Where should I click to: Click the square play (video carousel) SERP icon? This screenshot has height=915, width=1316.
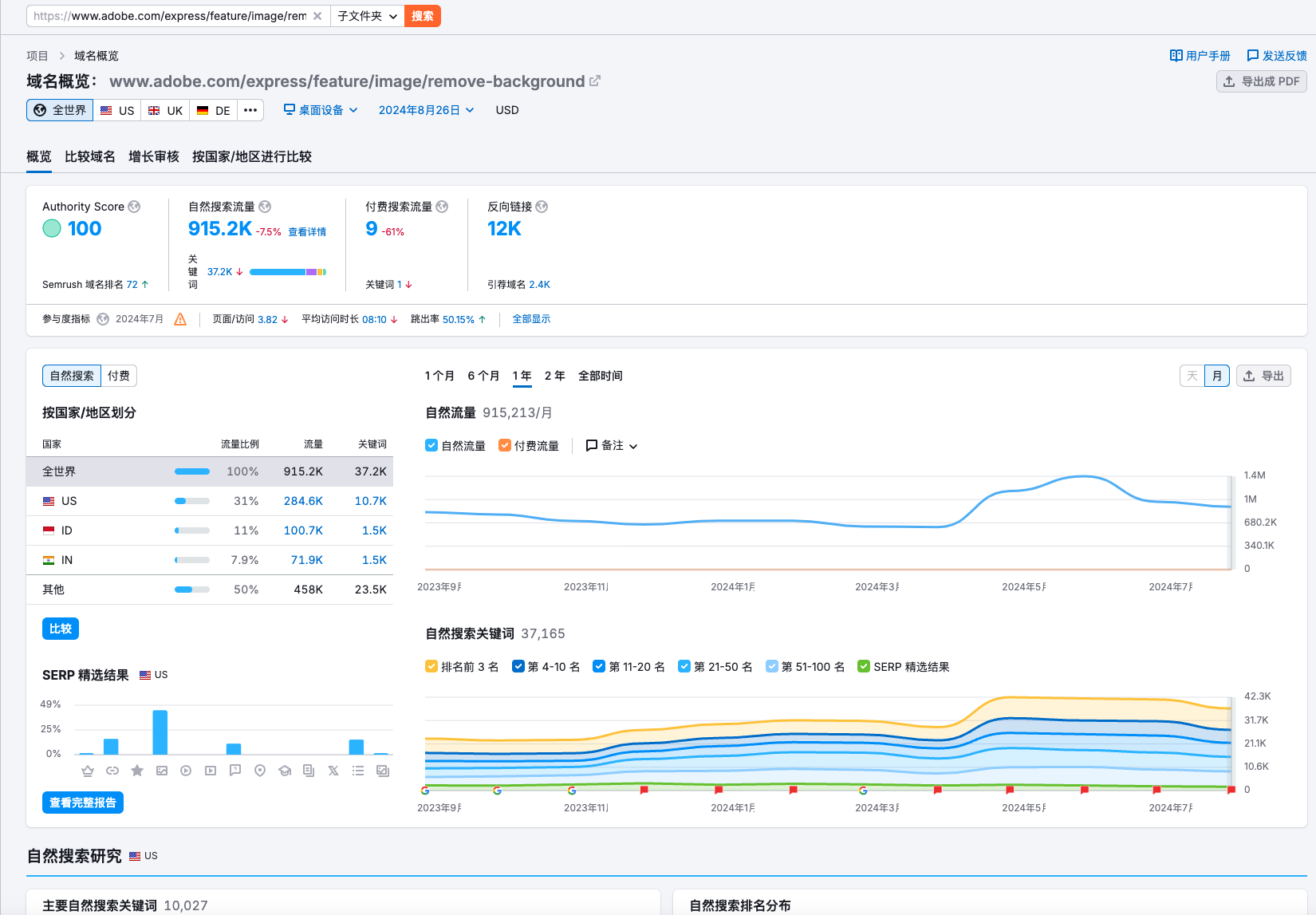[x=211, y=771]
